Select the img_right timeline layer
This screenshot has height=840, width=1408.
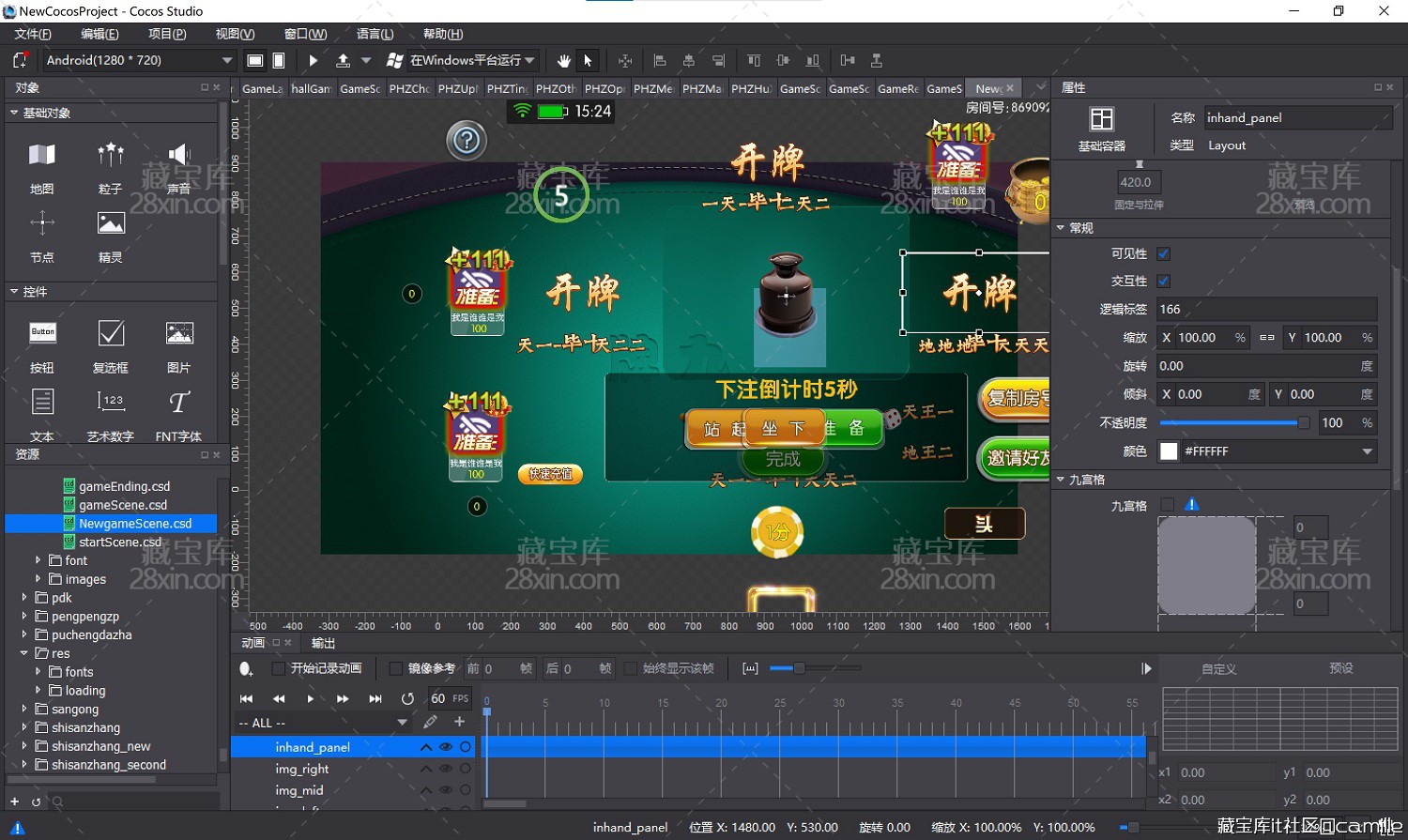(302, 769)
